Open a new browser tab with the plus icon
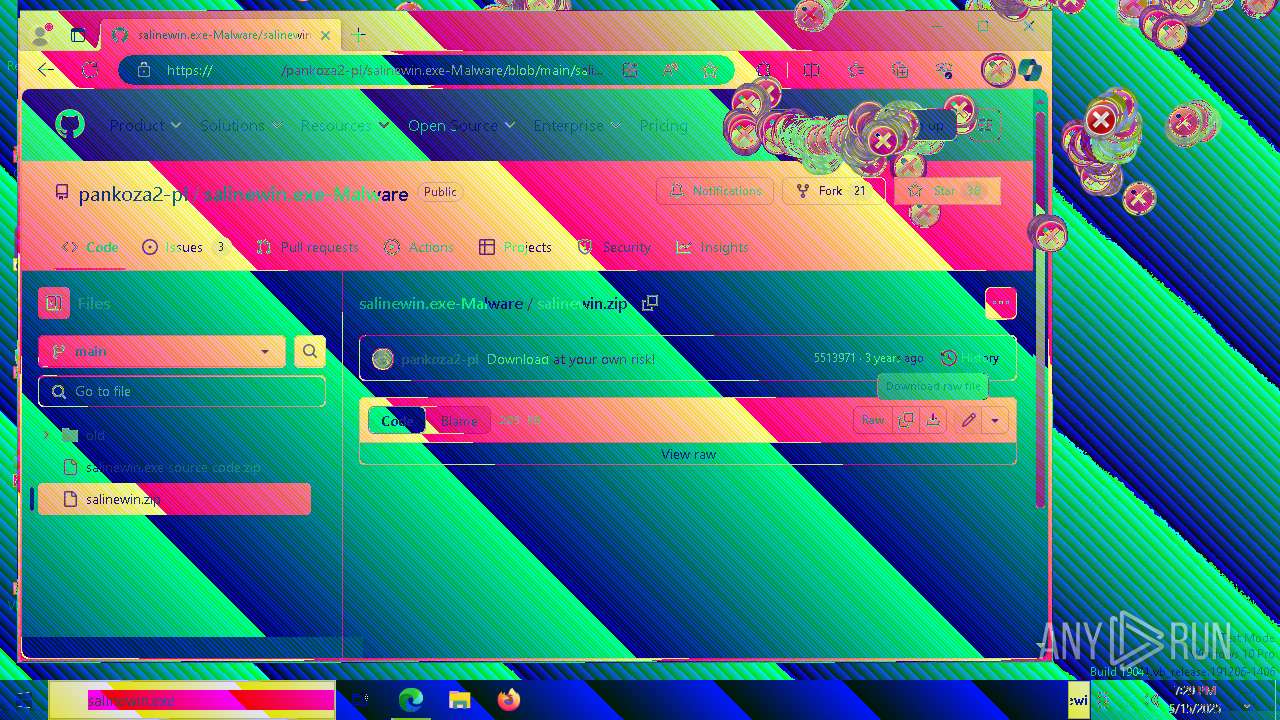This screenshot has width=1280, height=720. [359, 35]
